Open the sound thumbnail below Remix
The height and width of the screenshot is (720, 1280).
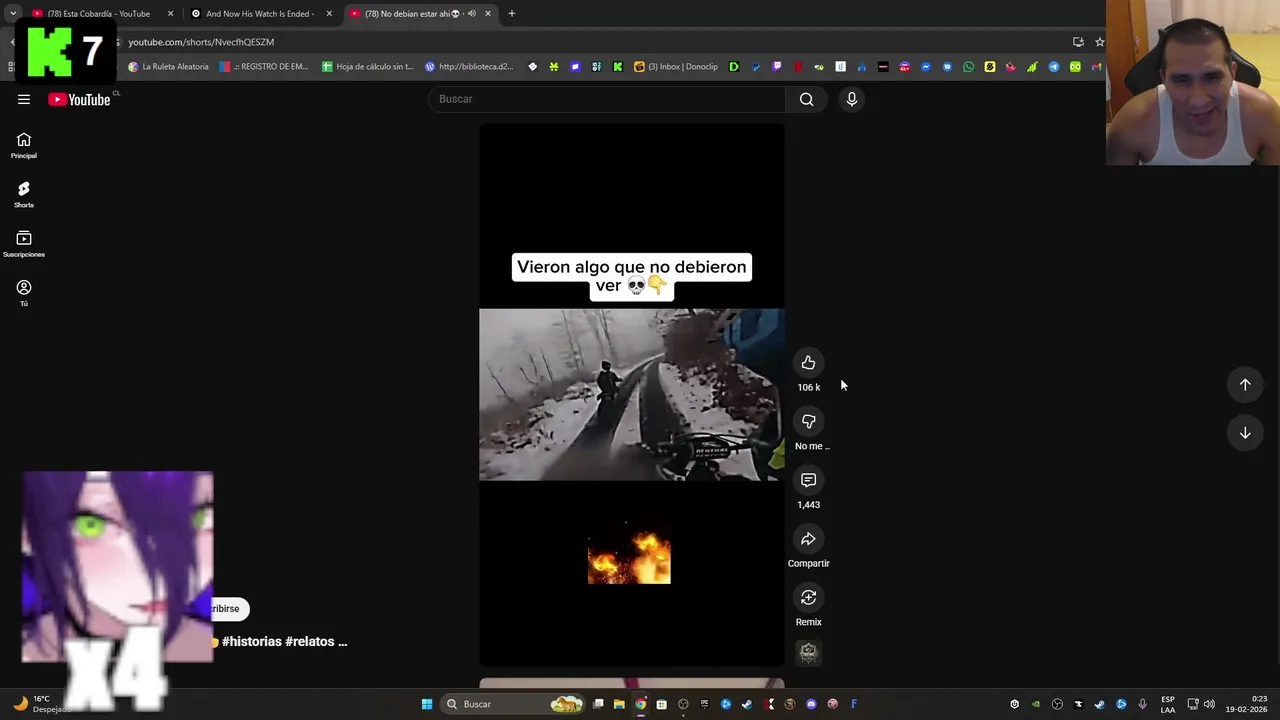pos(808,653)
